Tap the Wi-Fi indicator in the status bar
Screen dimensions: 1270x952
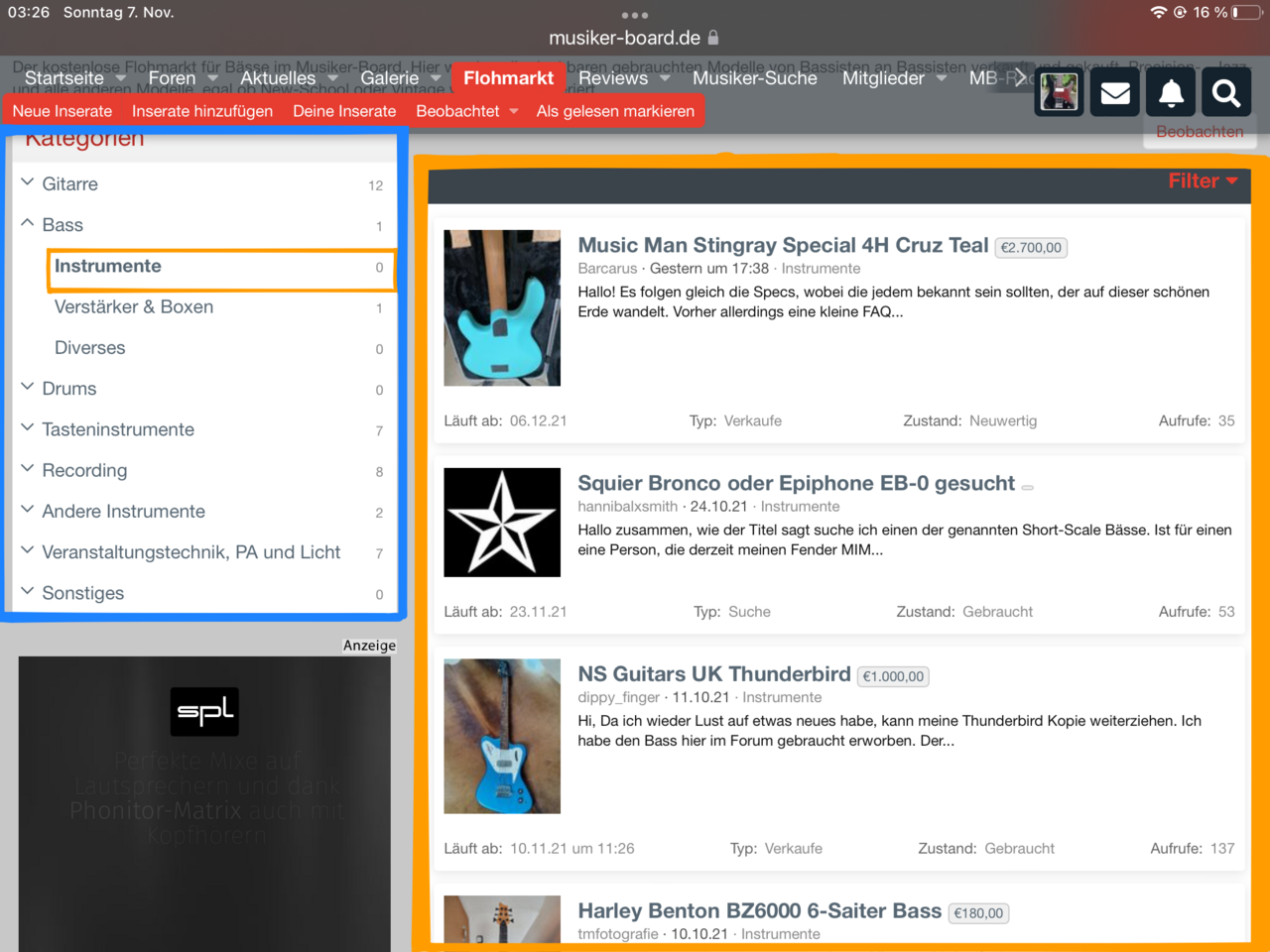point(1158,12)
